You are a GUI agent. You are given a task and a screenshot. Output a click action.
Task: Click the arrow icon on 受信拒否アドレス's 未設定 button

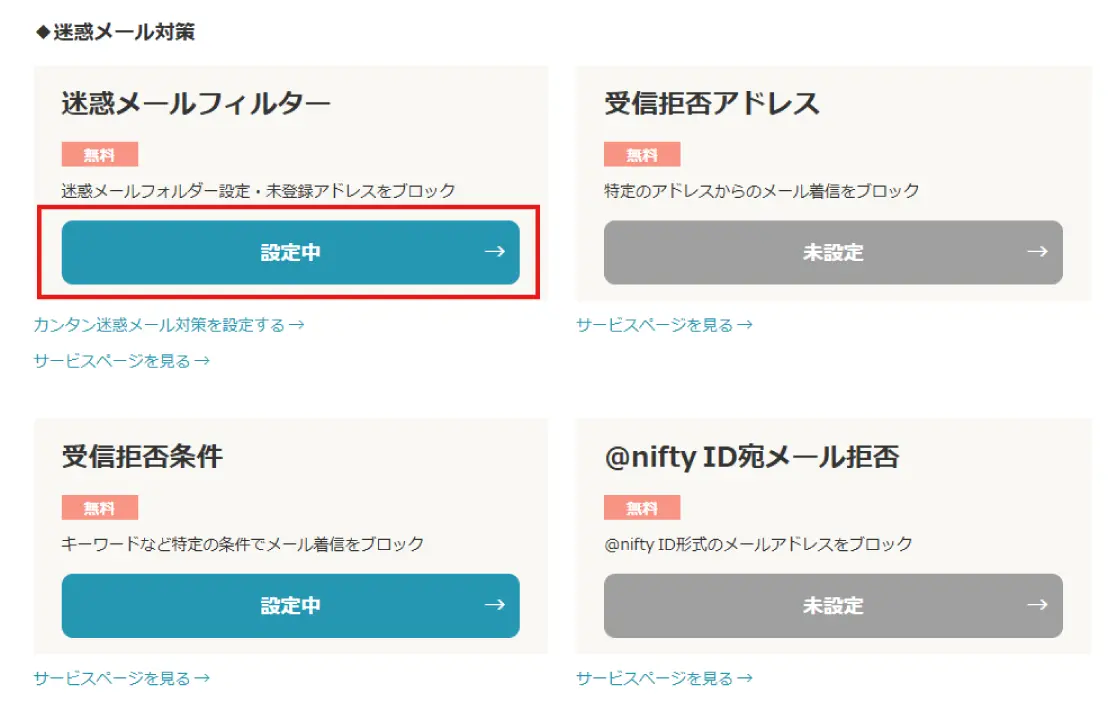(x=1036, y=252)
